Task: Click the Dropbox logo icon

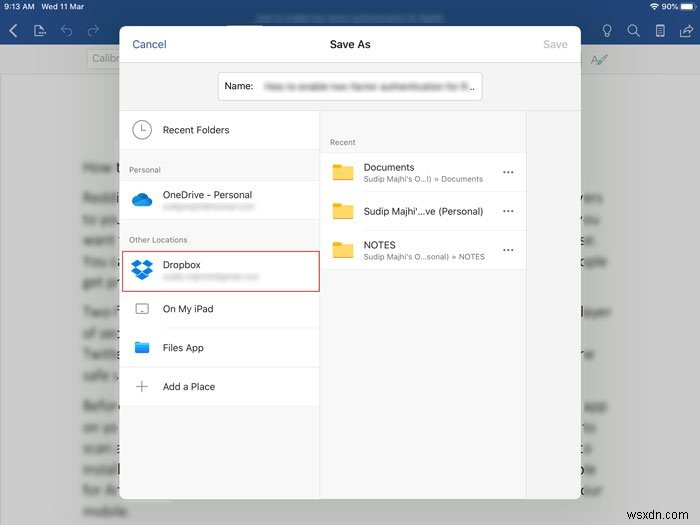Action: (142, 270)
